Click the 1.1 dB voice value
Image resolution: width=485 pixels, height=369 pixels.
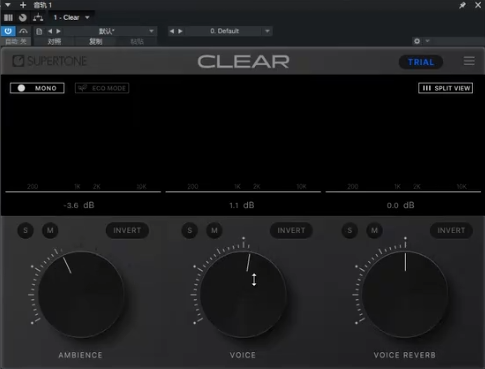click(x=242, y=205)
